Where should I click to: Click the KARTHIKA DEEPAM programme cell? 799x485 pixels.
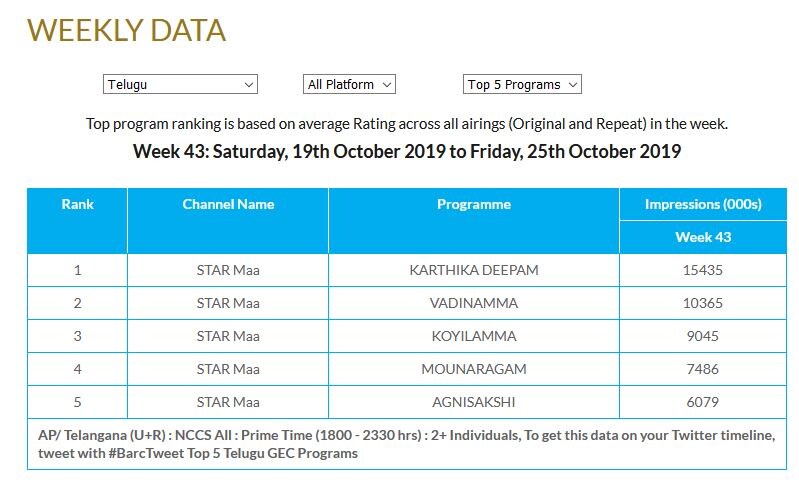(x=474, y=270)
